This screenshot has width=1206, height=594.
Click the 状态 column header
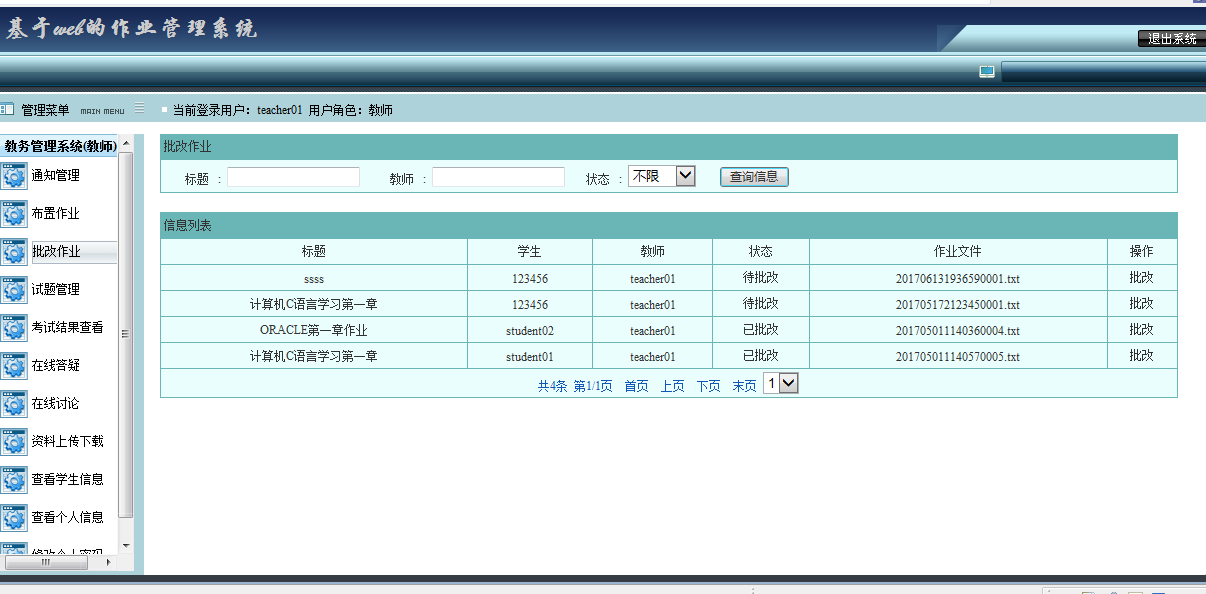tap(761, 252)
